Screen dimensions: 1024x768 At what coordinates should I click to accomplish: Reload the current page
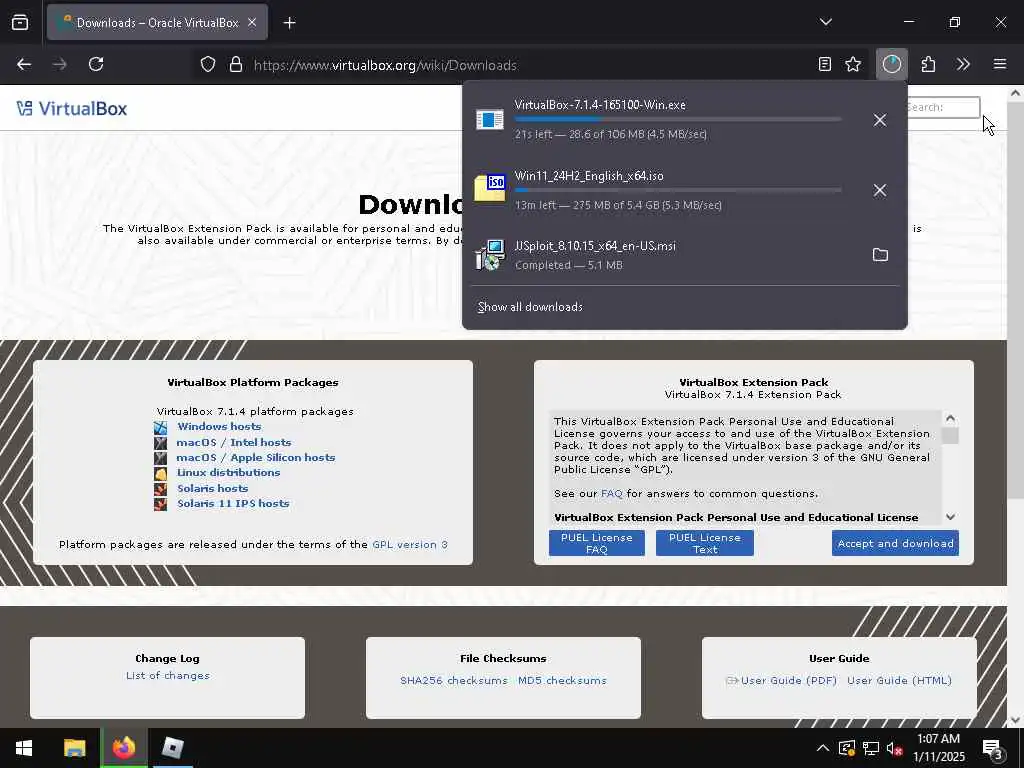(x=96, y=64)
